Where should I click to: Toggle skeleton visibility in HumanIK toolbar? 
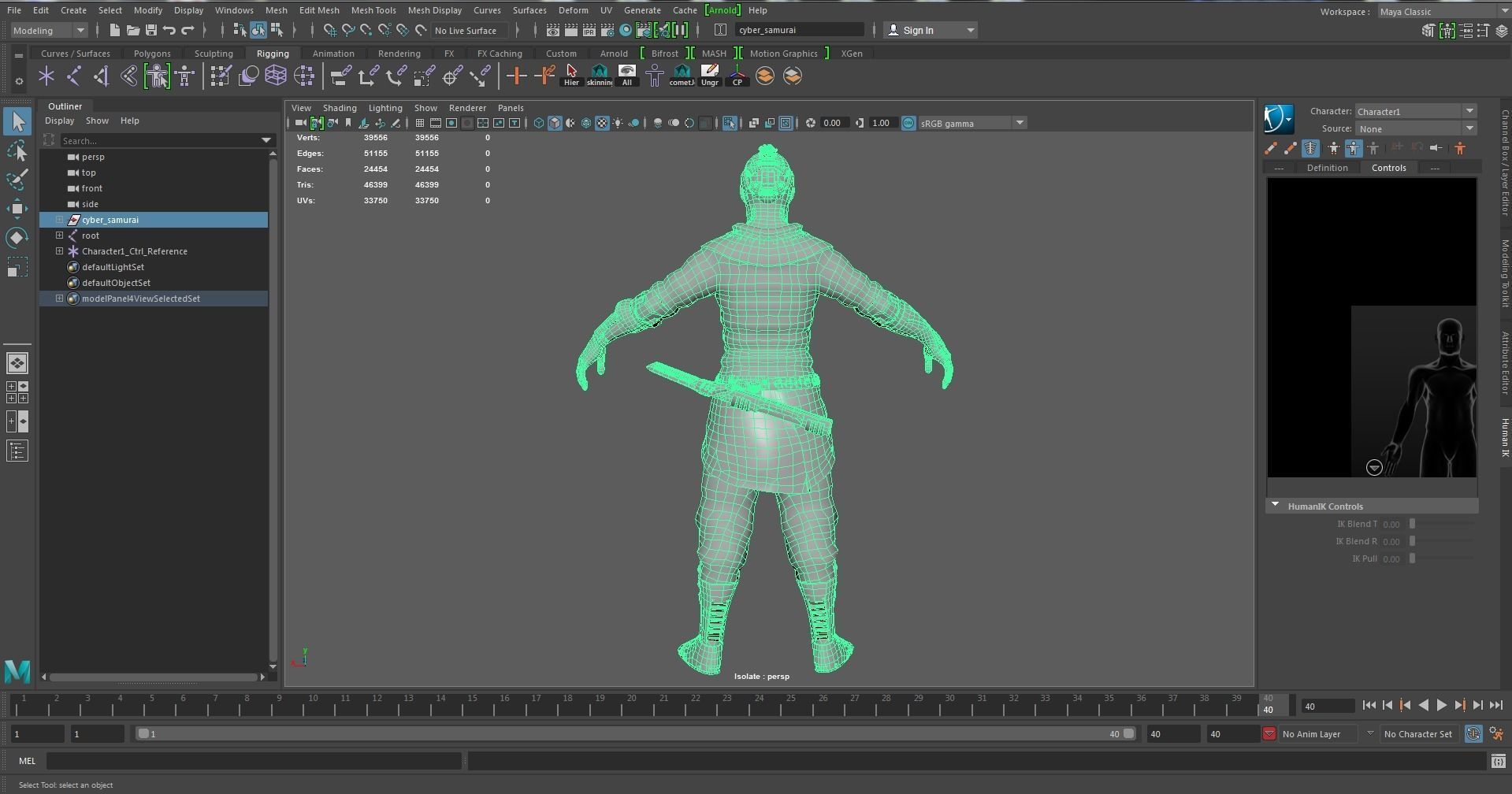point(1310,148)
